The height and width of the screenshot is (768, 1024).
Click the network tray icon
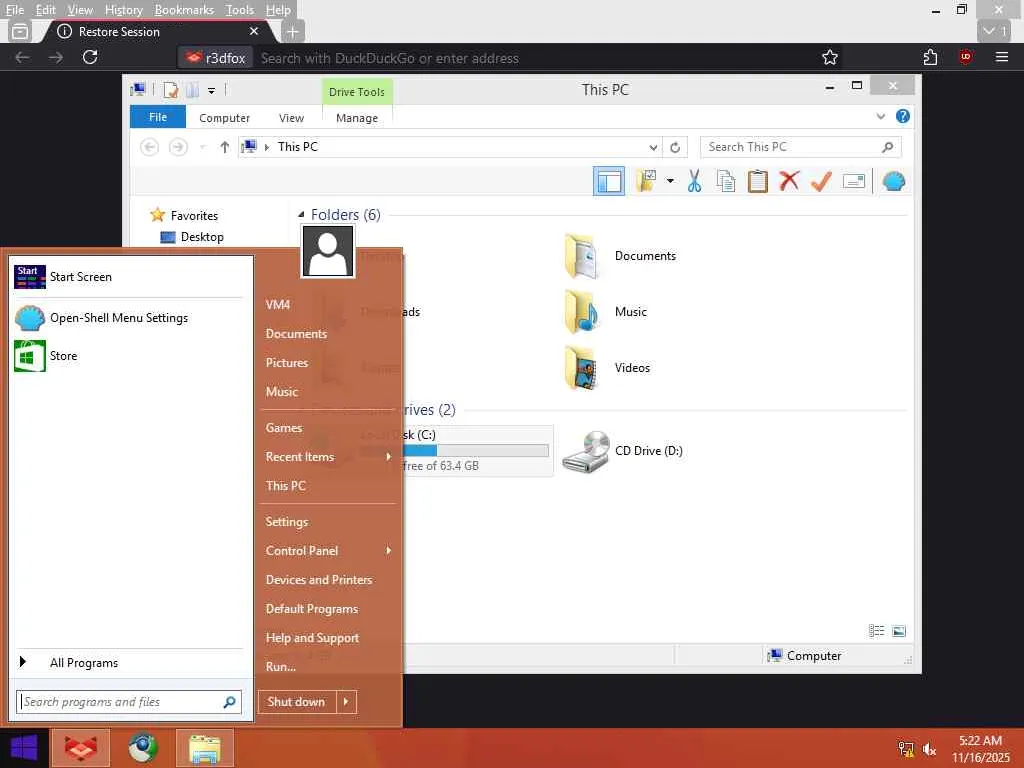(x=906, y=749)
